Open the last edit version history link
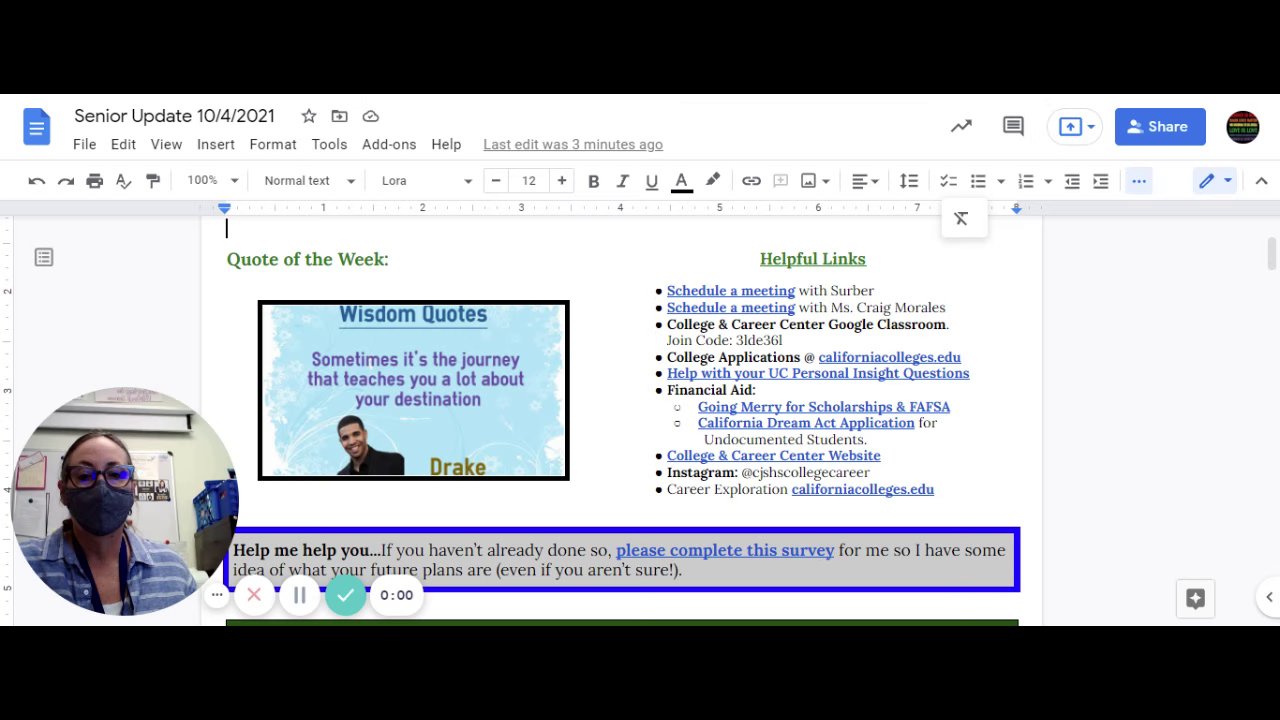Viewport: 1280px width, 720px height. (573, 144)
